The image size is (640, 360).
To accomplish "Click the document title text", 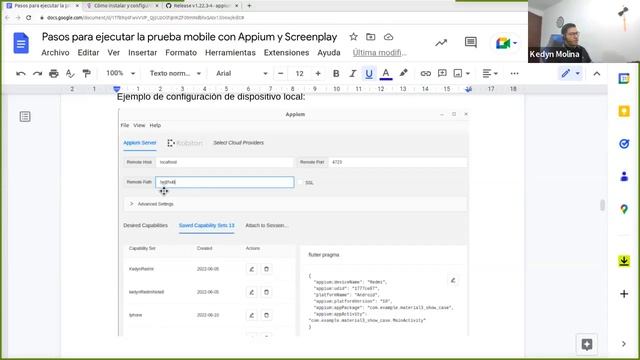I will click(189, 37).
